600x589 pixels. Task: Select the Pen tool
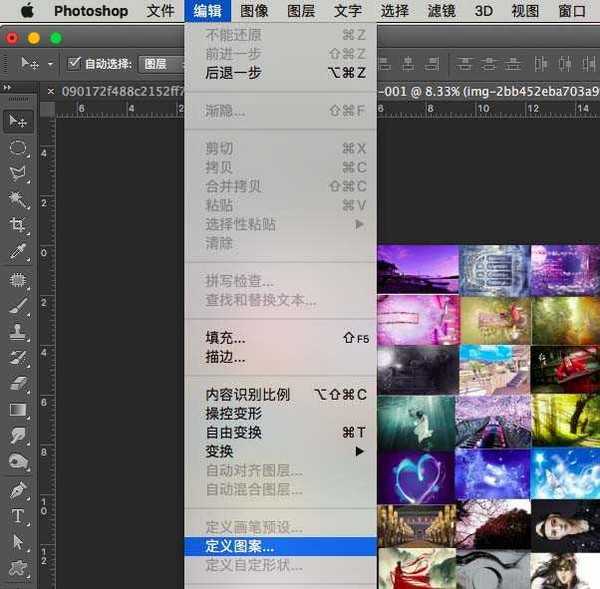(x=18, y=490)
